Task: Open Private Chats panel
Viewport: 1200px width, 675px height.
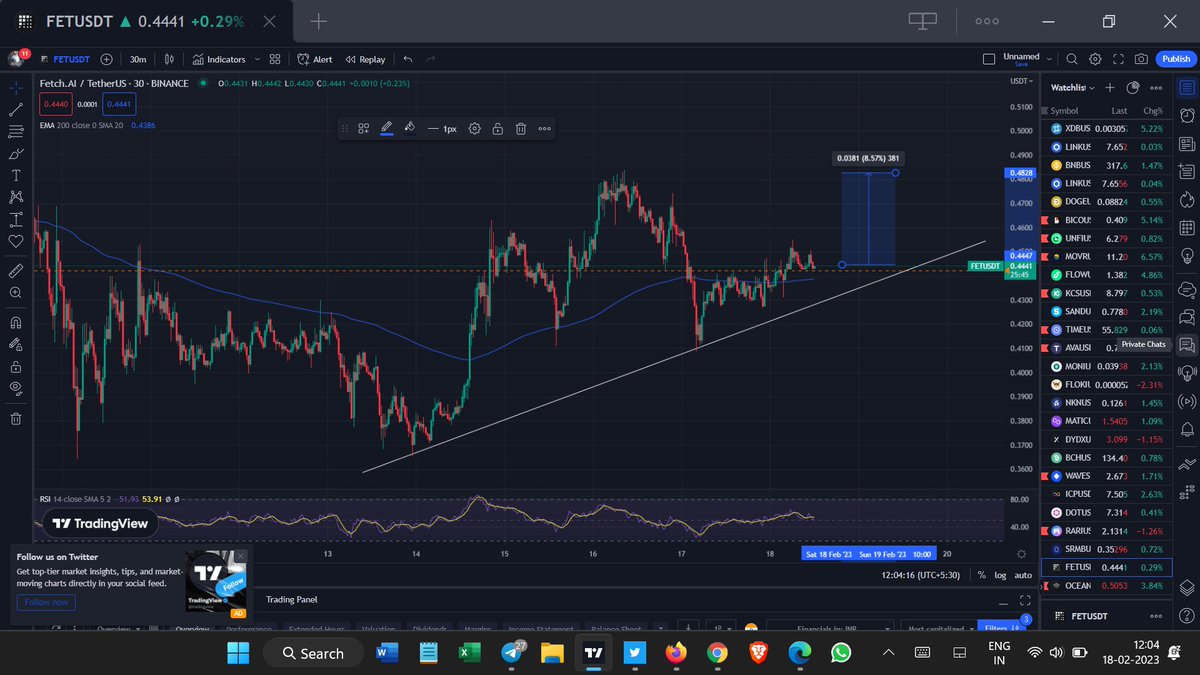Action: click(x=1187, y=345)
